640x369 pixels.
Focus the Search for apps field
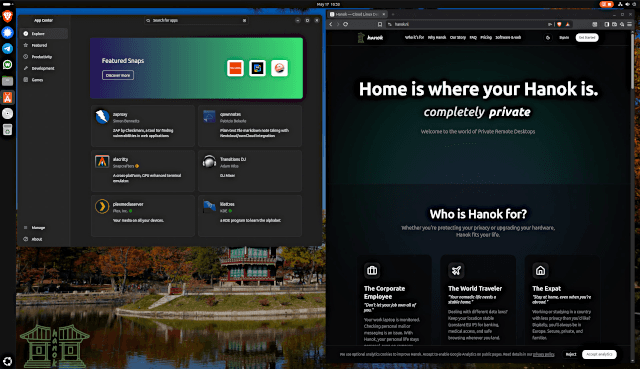tap(196, 20)
